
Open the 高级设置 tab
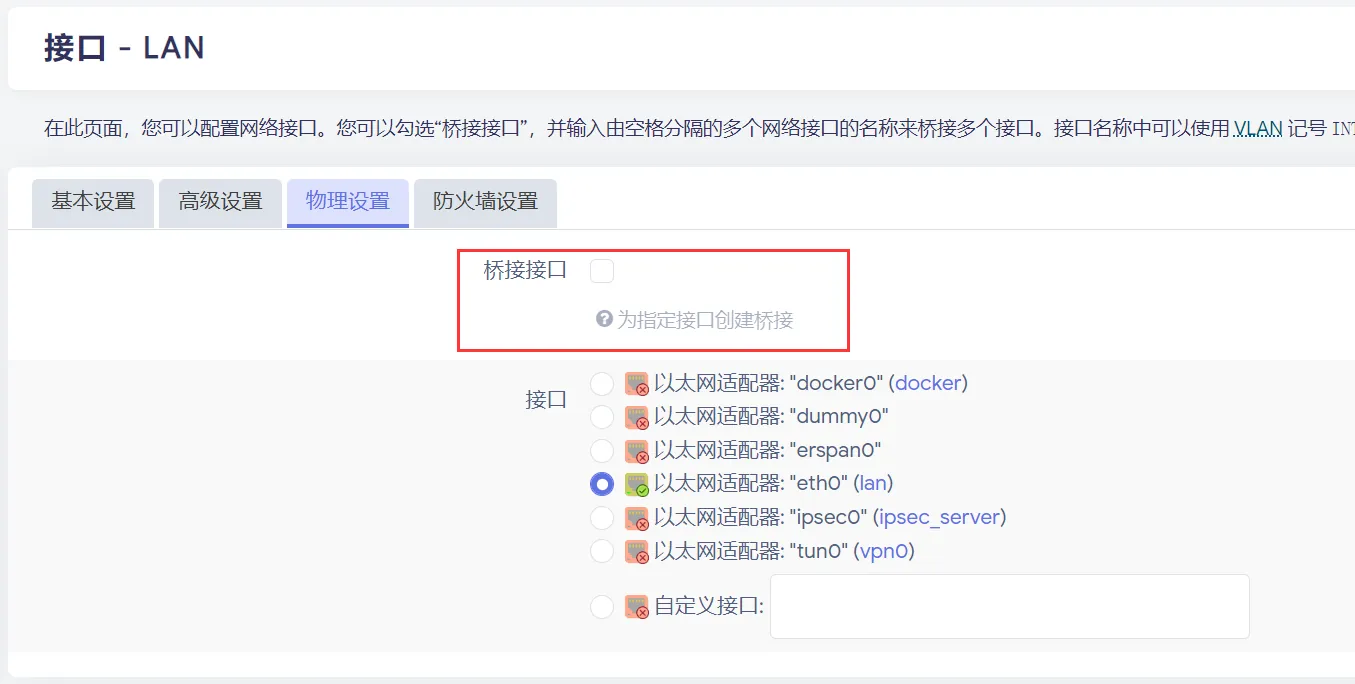220,202
